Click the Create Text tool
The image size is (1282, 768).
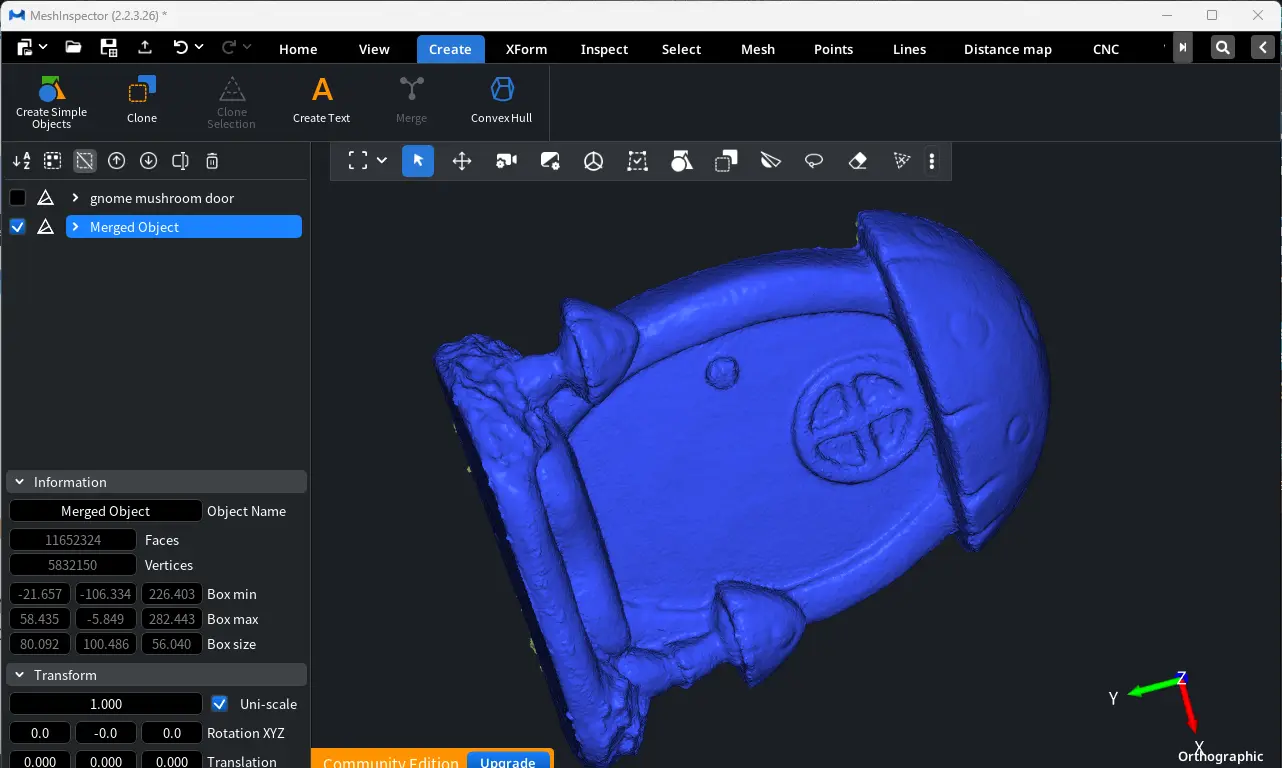click(322, 102)
